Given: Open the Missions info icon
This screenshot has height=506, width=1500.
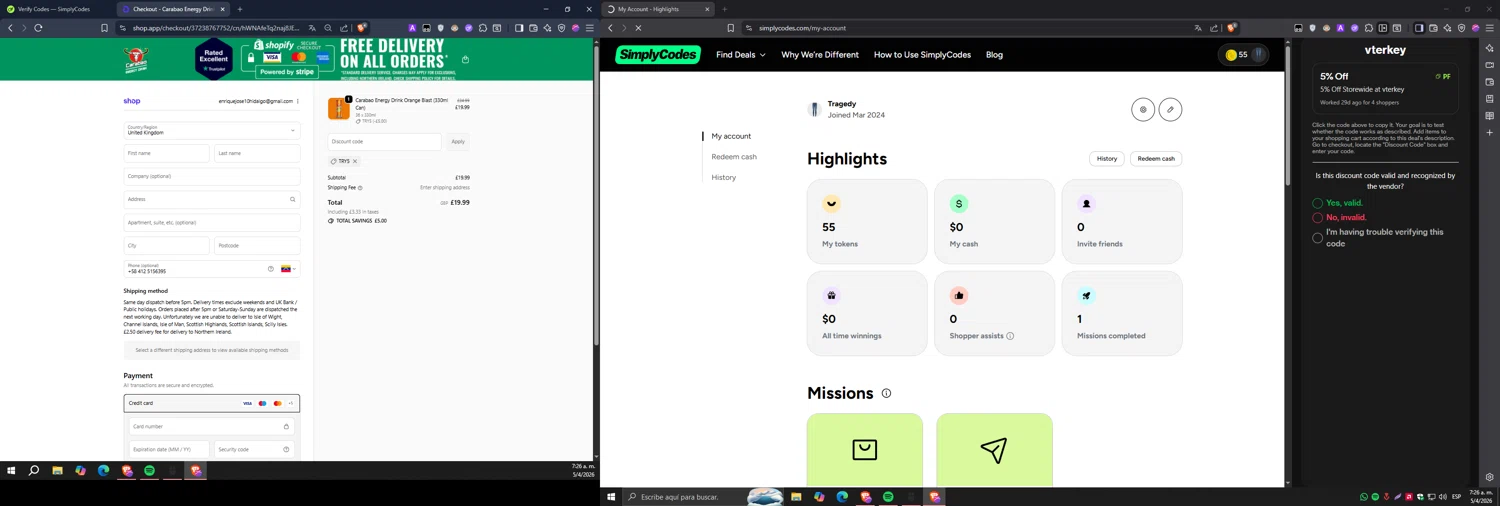Looking at the screenshot, I should click(x=886, y=393).
